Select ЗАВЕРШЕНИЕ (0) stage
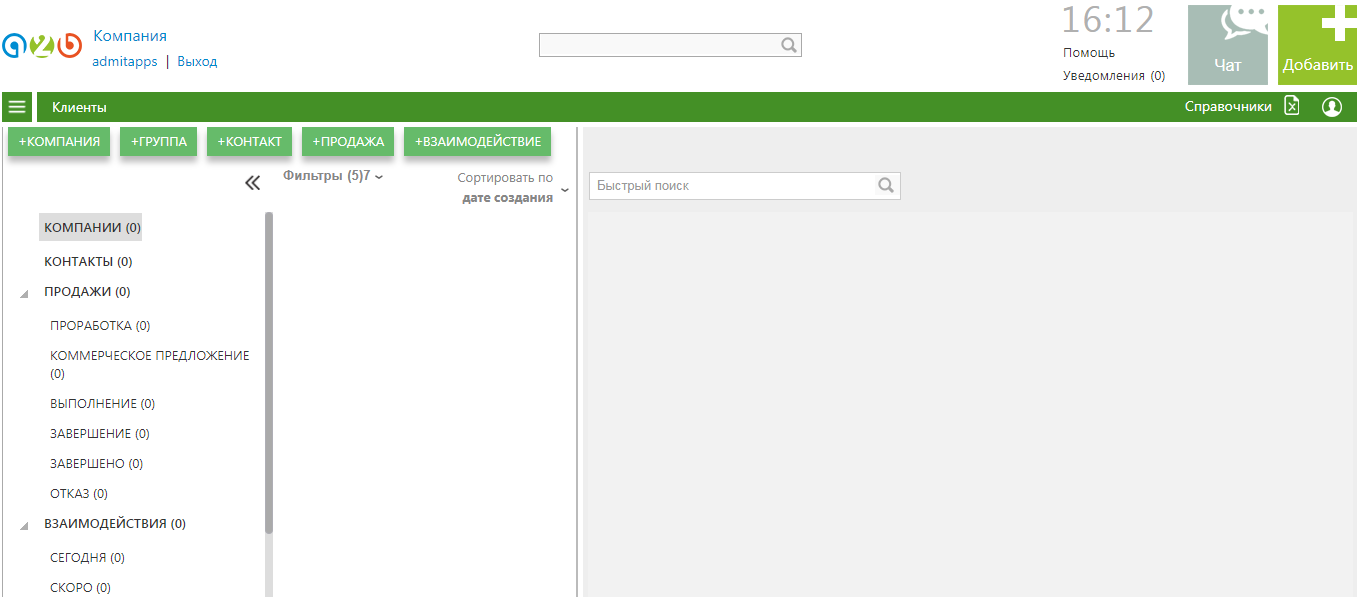The width and height of the screenshot is (1357, 597). coord(99,434)
